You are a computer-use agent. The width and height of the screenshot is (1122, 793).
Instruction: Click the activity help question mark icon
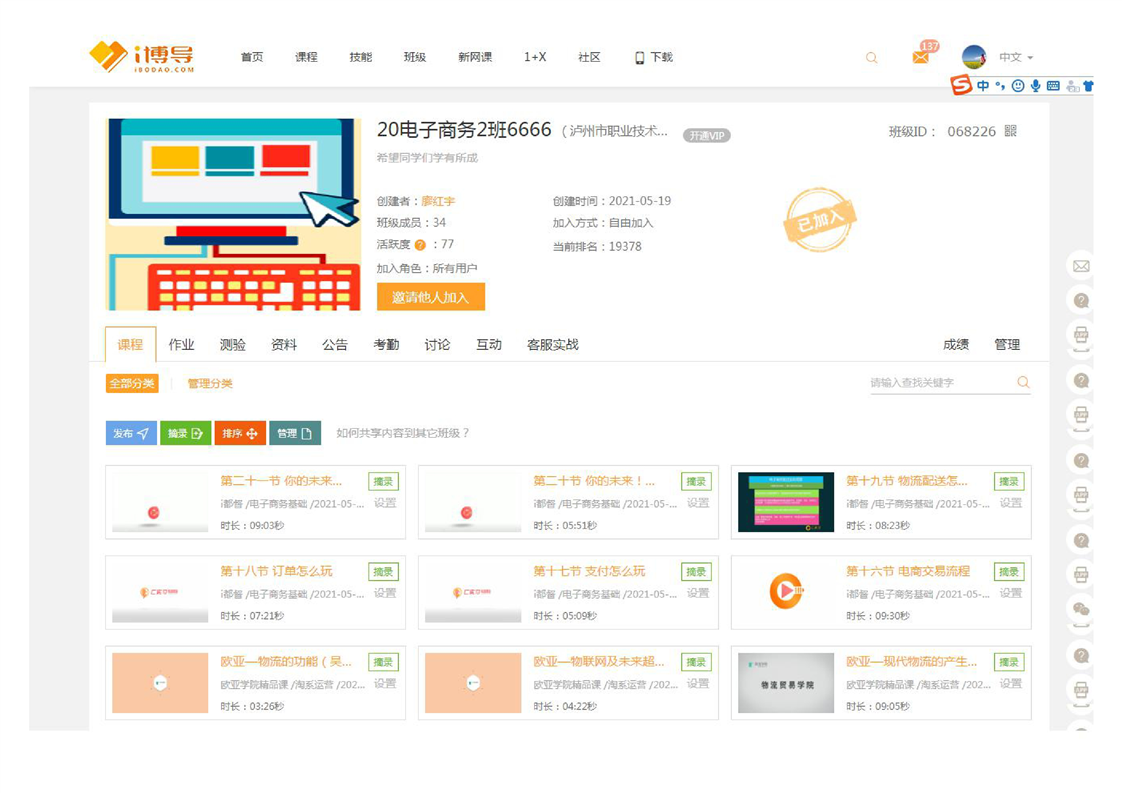click(420, 245)
